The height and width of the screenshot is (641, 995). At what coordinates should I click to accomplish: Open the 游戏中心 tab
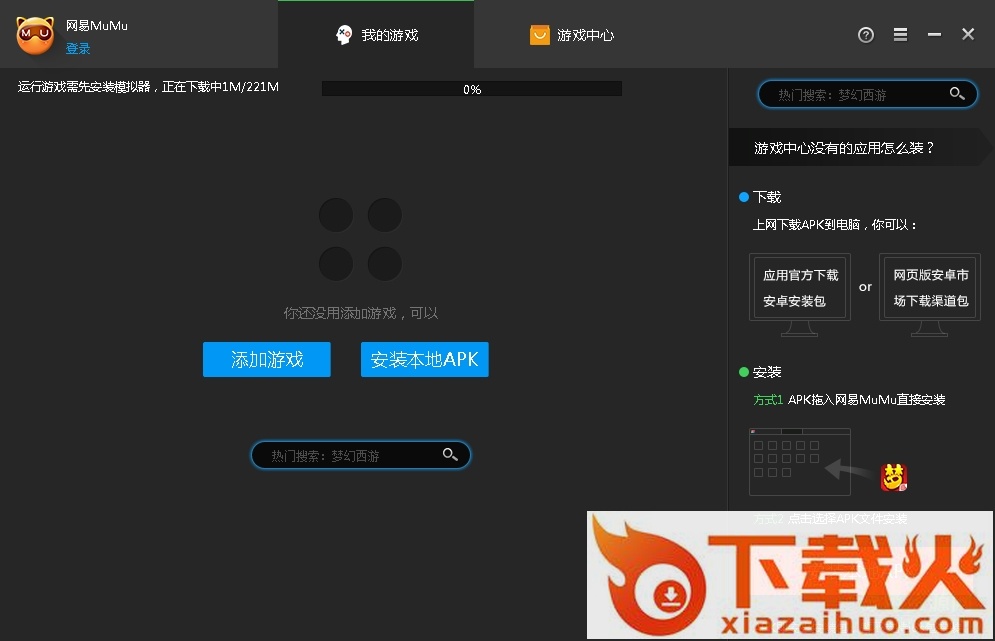(572, 35)
